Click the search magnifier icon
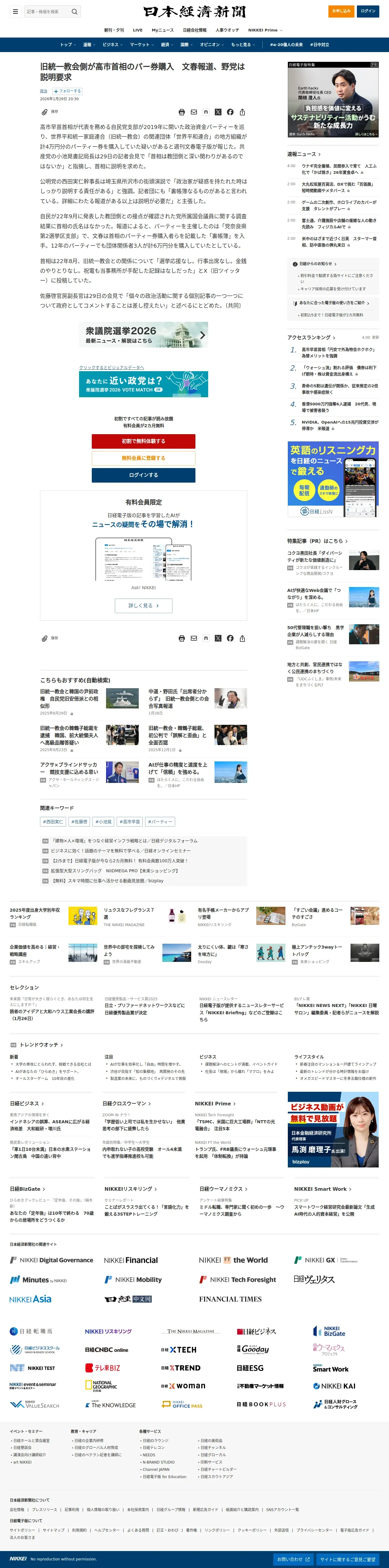Image resolution: width=389 pixels, height=1568 pixels. click(x=74, y=12)
